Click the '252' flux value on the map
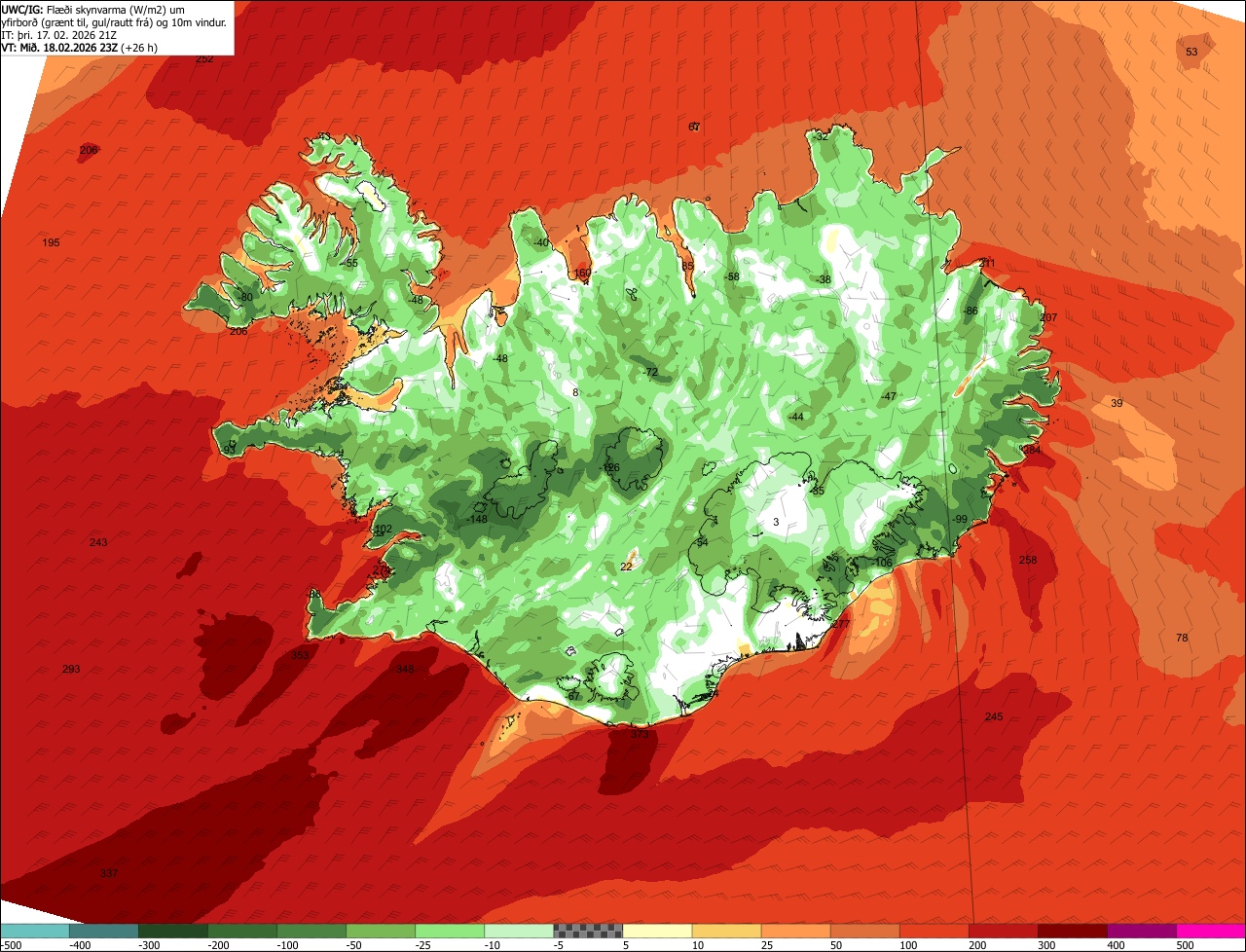The width and height of the screenshot is (1246, 952). pos(204,59)
